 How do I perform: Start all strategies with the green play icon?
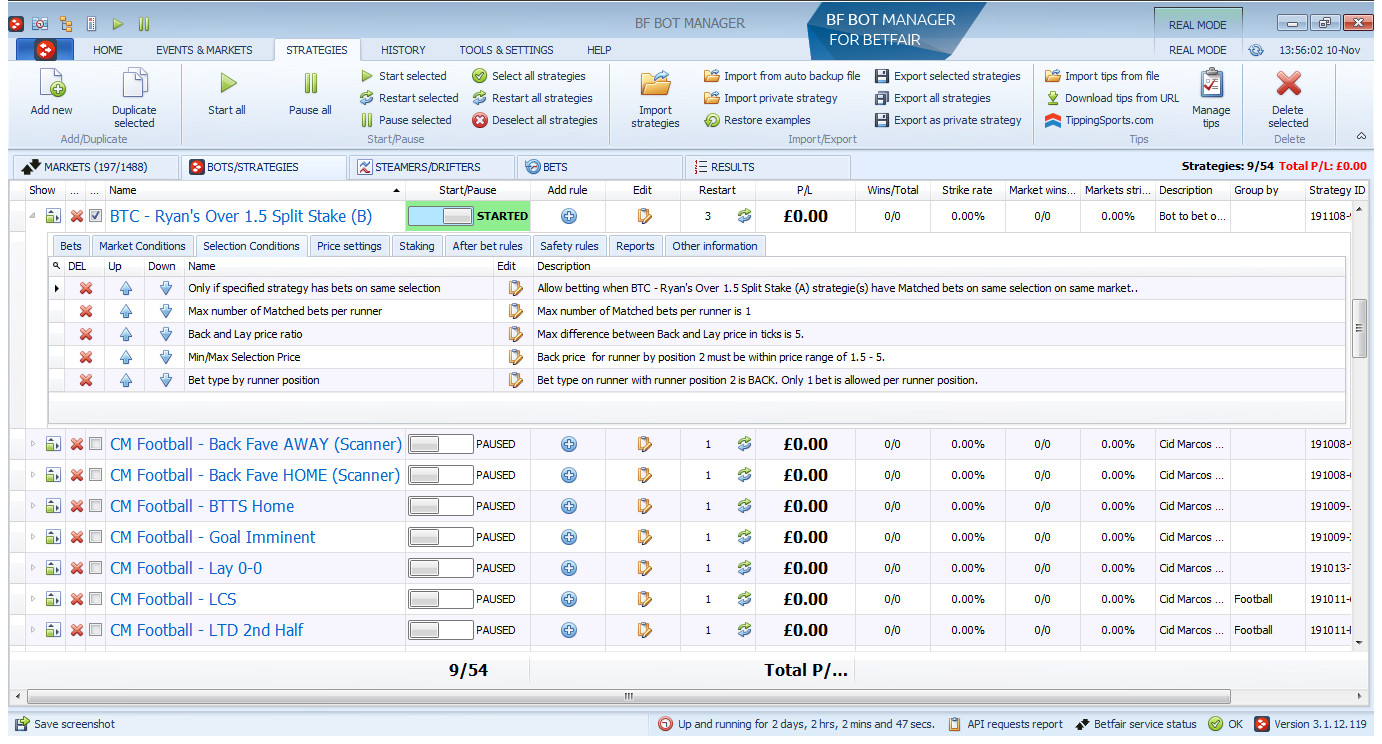(x=227, y=84)
